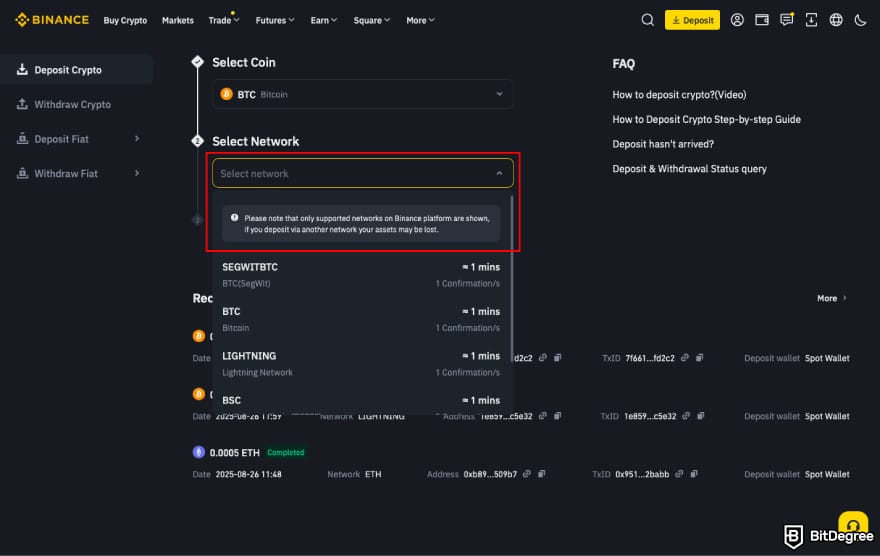The width and height of the screenshot is (880, 556).
Task: Click the Completed status on ETH deposit
Action: click(x=286, y=452)
